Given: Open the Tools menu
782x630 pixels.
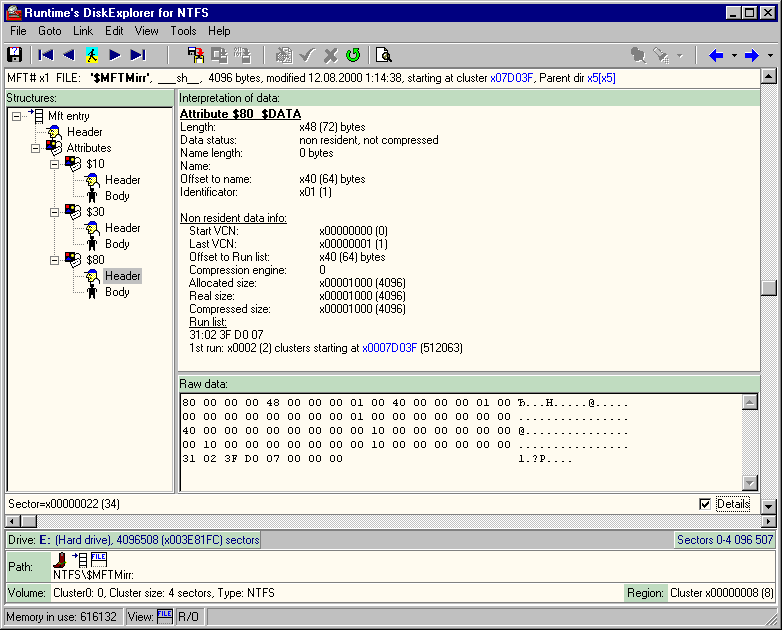Looking at the screenshot, I should [x=184, y=31].
